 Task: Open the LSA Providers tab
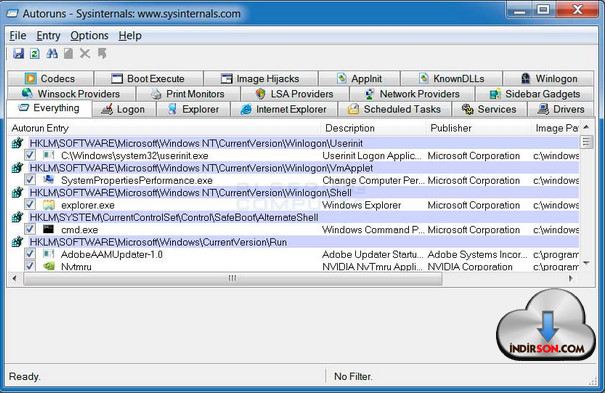pyautogui.click(x=295, y=94)
